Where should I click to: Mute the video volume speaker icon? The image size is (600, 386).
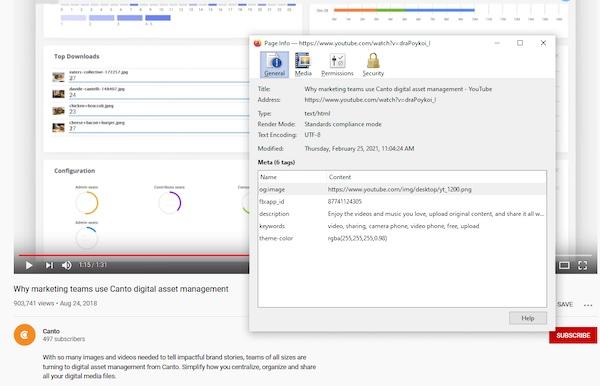67,265
